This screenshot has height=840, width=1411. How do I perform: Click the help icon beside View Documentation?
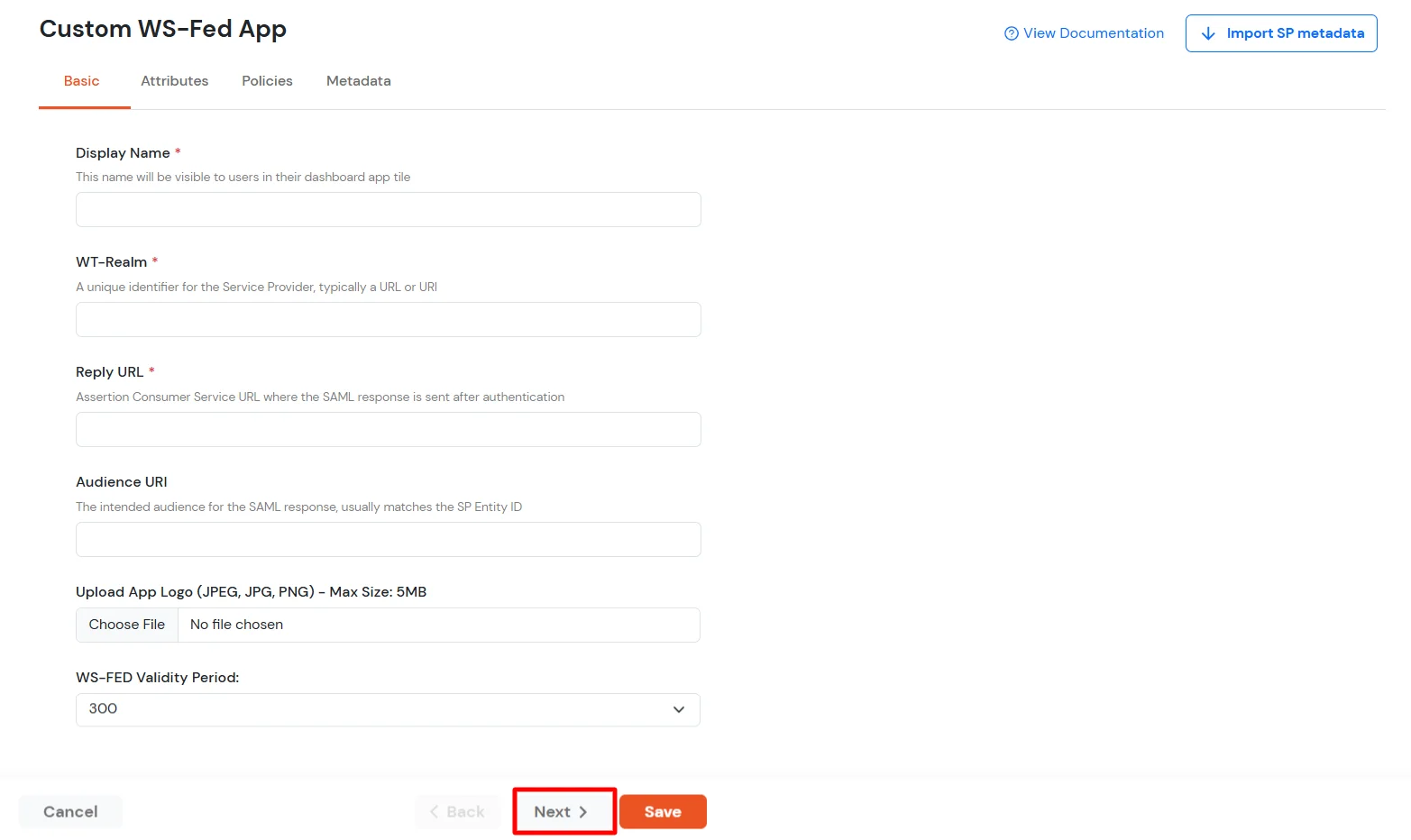(1010, 32)
